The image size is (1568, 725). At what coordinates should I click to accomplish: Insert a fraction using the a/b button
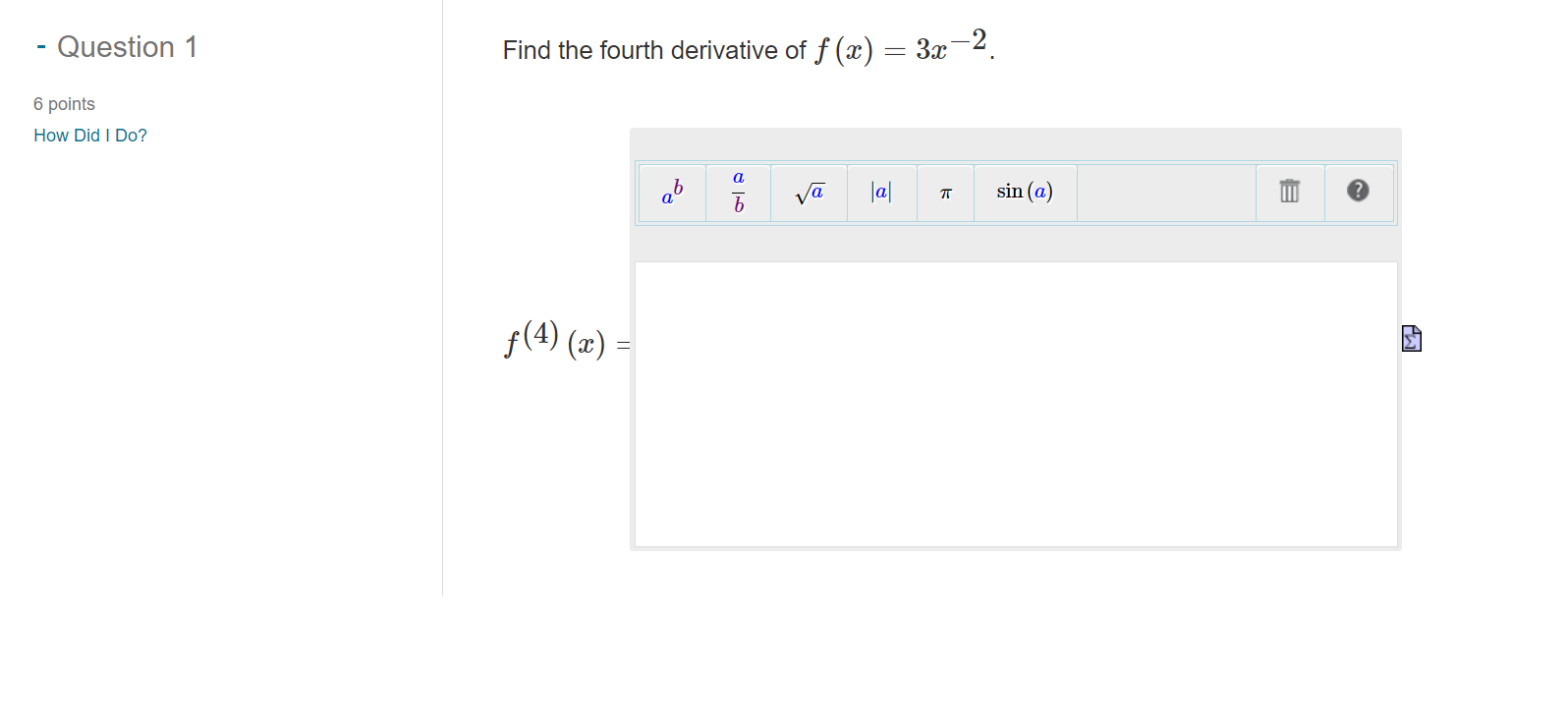(x=738, y=192)
